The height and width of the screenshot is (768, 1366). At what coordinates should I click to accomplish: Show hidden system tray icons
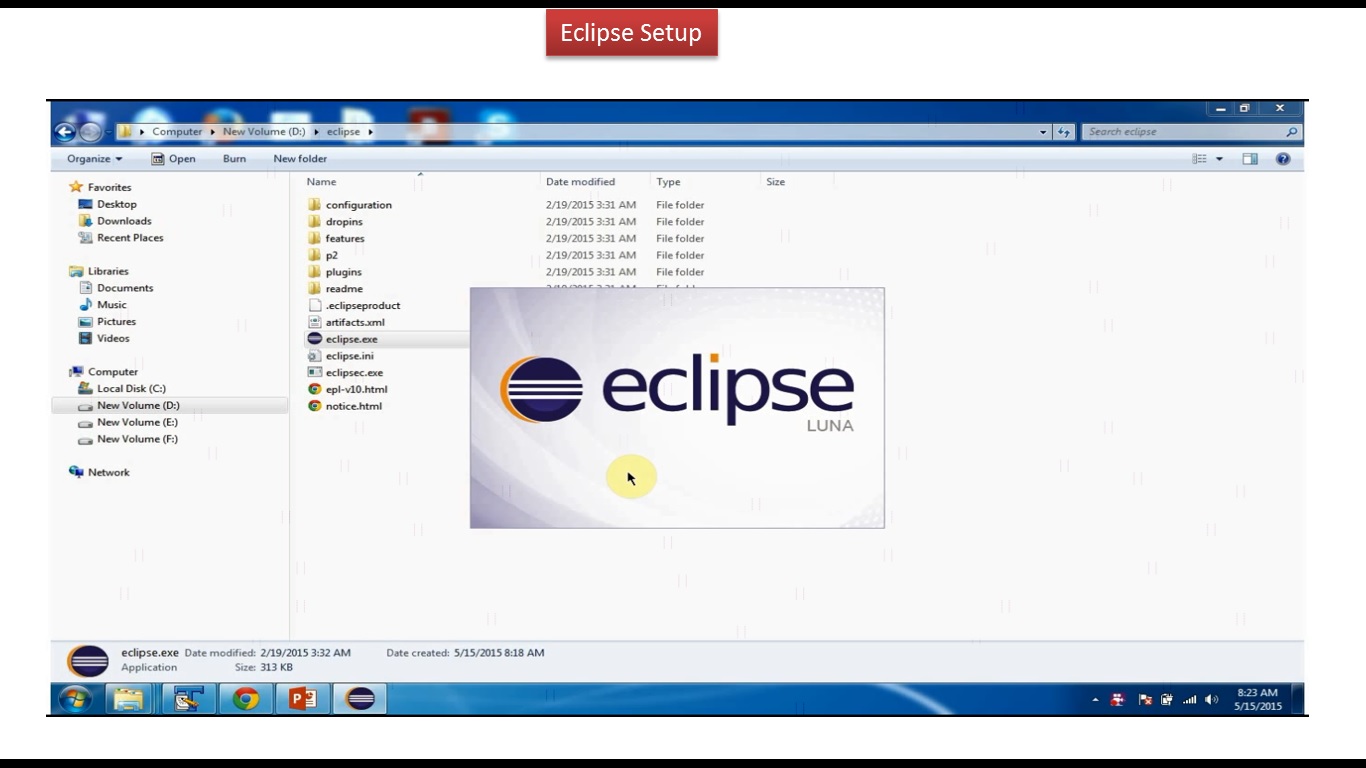[1095, 700]
